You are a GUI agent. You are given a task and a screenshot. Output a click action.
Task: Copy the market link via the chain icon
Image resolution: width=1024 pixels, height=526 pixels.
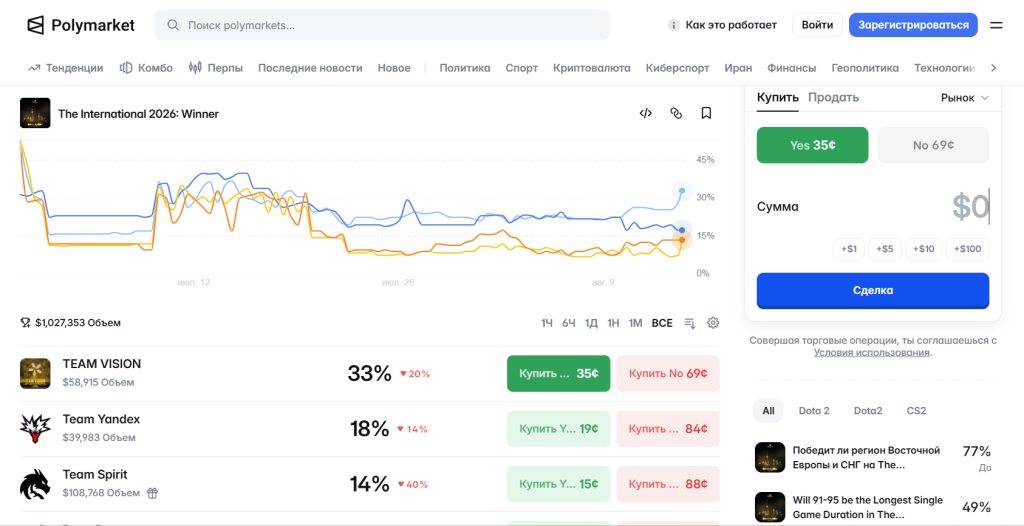point(676,113)
